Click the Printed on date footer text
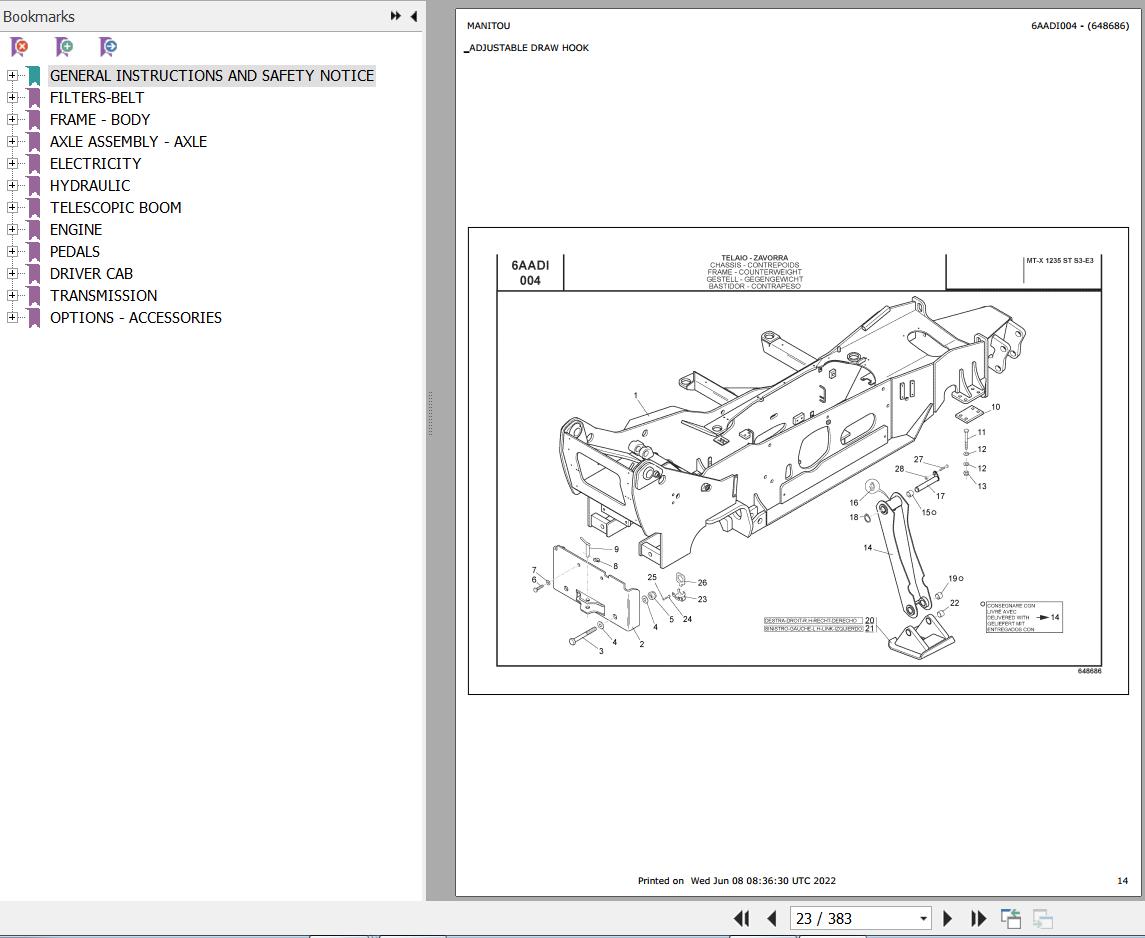Screen dimensions: 1145x938 tap(737, 880)
